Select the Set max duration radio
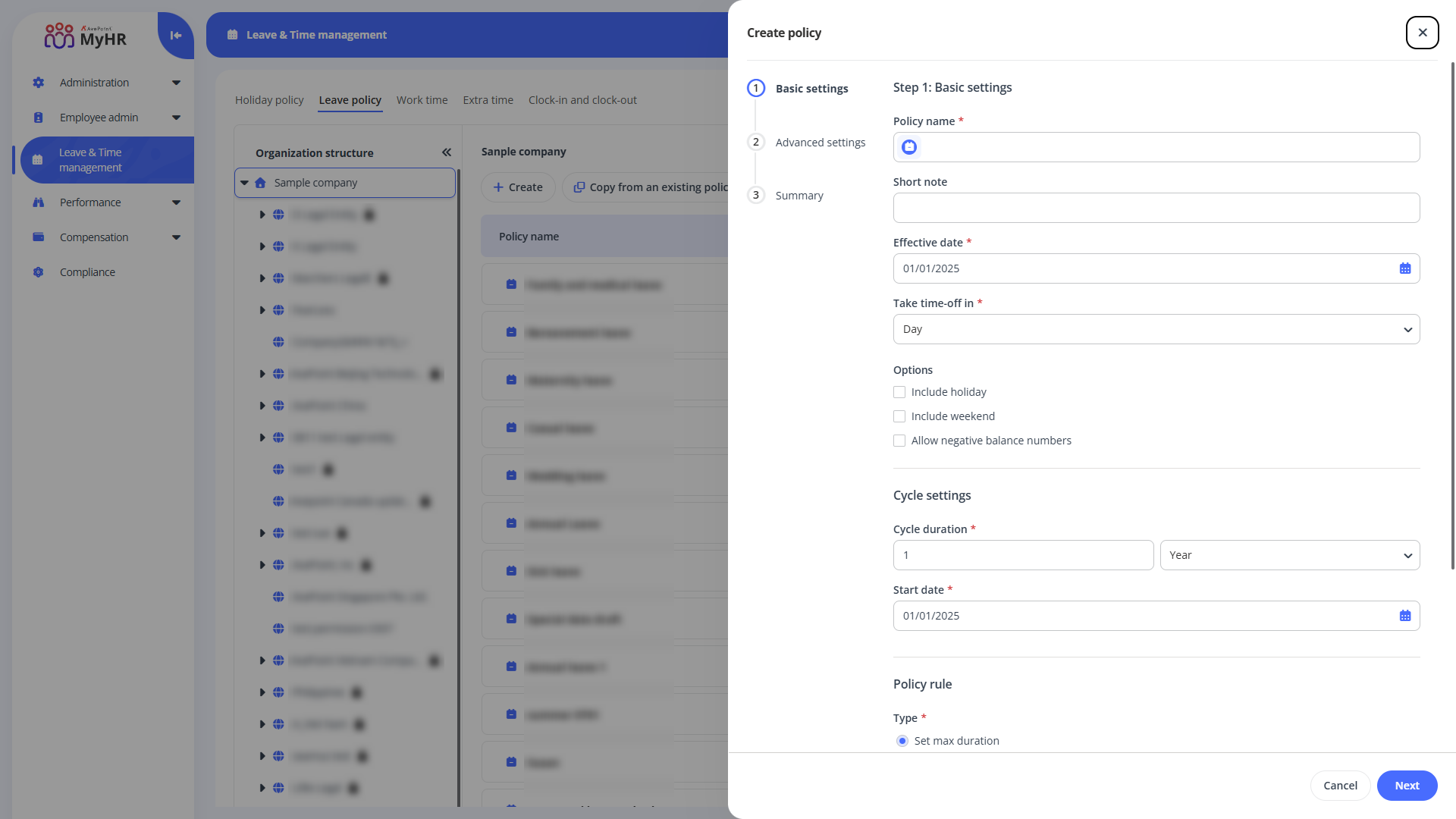The height and width of the screenshot is (819, 1456). tap(902, 741)
